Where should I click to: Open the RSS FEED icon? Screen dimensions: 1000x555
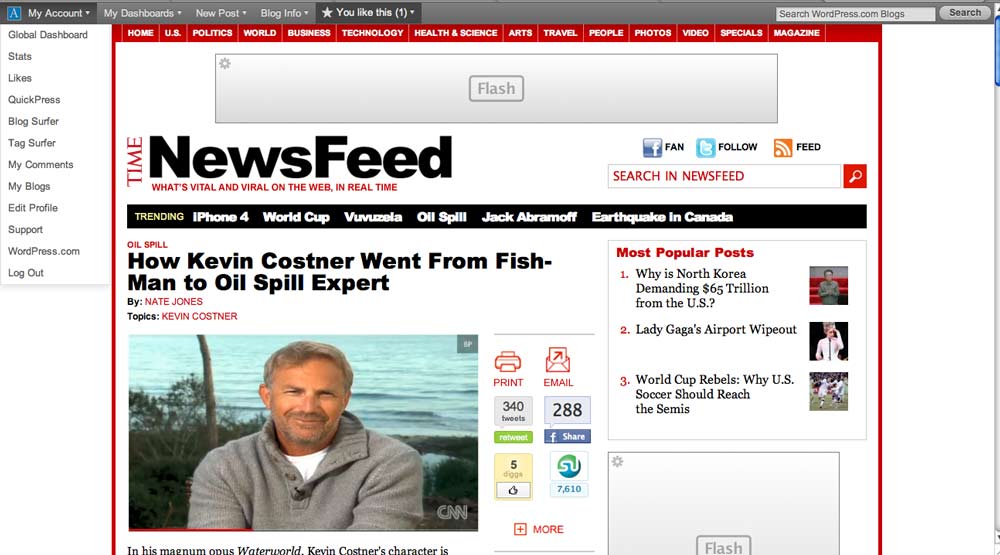coord(783,147)
